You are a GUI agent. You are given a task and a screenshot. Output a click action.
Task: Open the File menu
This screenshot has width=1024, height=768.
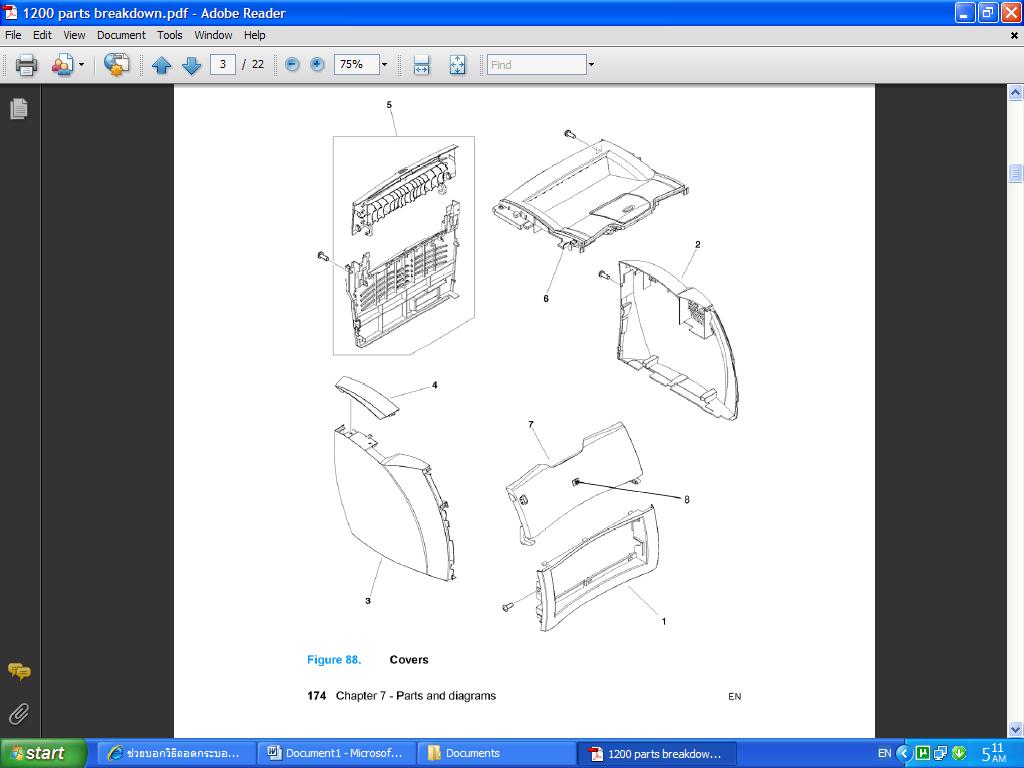(x=13, y=35)
